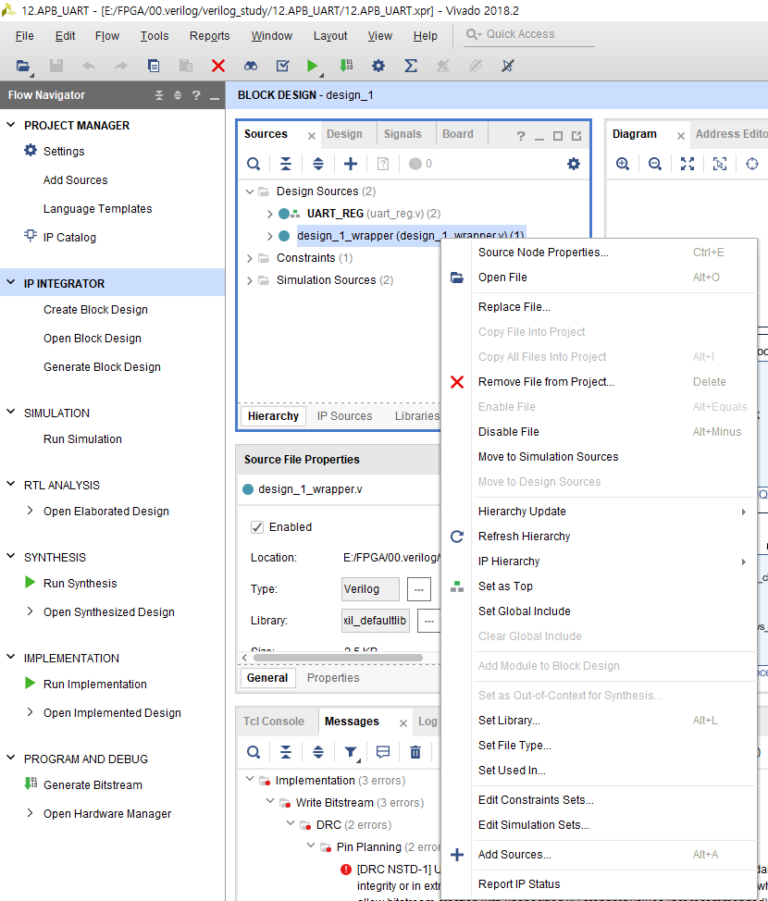Click the Generate Bitstream toolbar icon
768x901 pixels.
(x=346, y=66)
